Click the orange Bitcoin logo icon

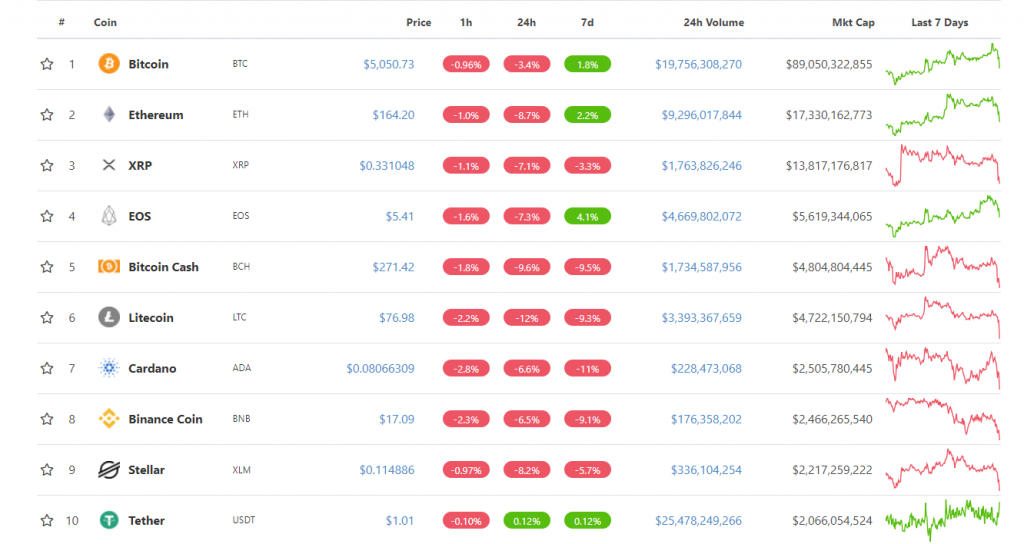(x=109, y=64)
